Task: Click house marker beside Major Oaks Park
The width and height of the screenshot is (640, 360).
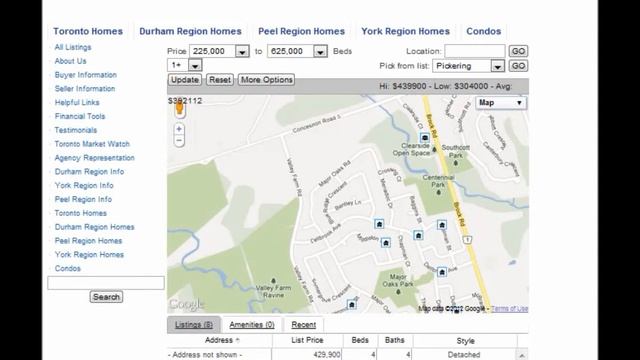Action: tap(442, 272)
